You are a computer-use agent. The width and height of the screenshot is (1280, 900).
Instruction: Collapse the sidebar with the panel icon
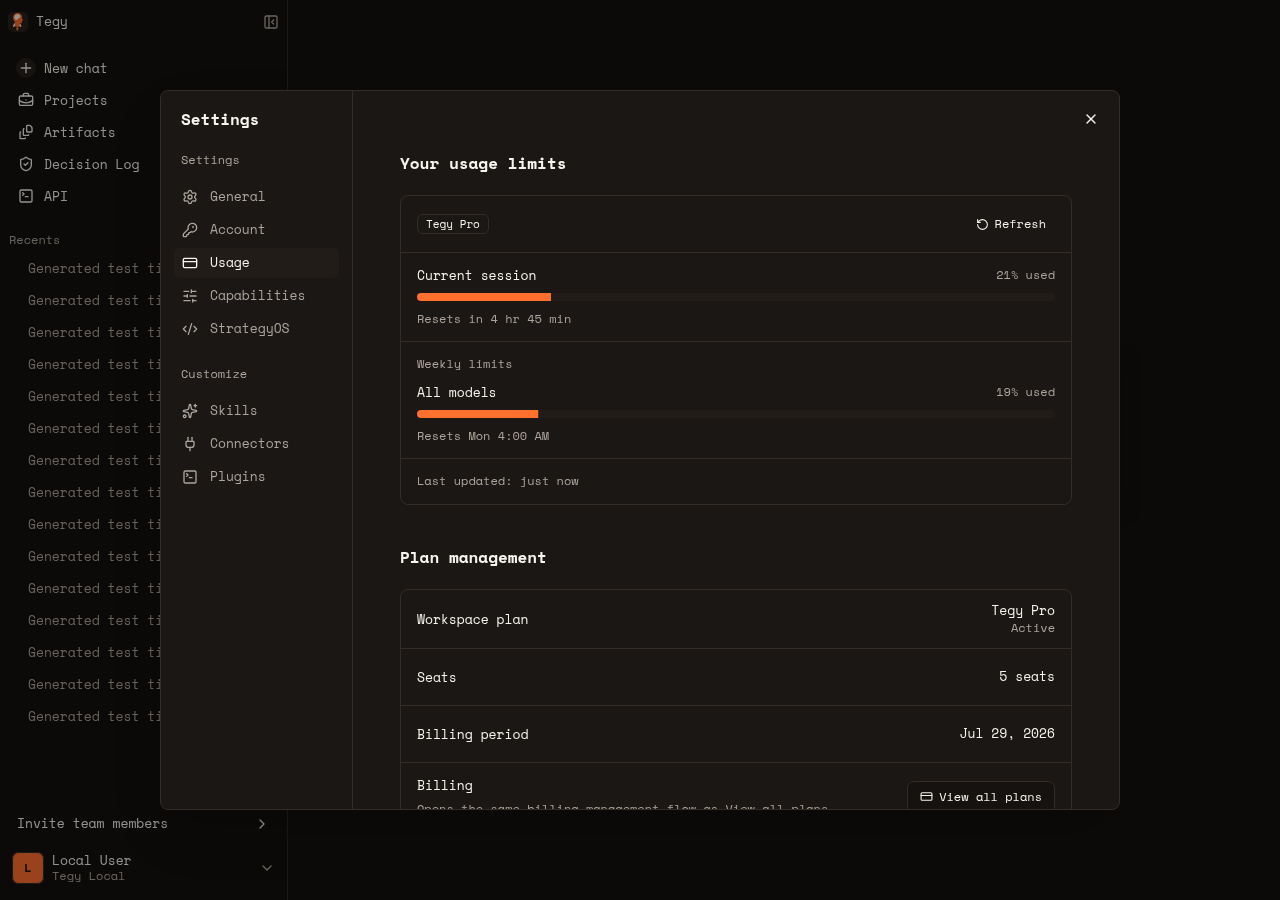pos(271,22)
